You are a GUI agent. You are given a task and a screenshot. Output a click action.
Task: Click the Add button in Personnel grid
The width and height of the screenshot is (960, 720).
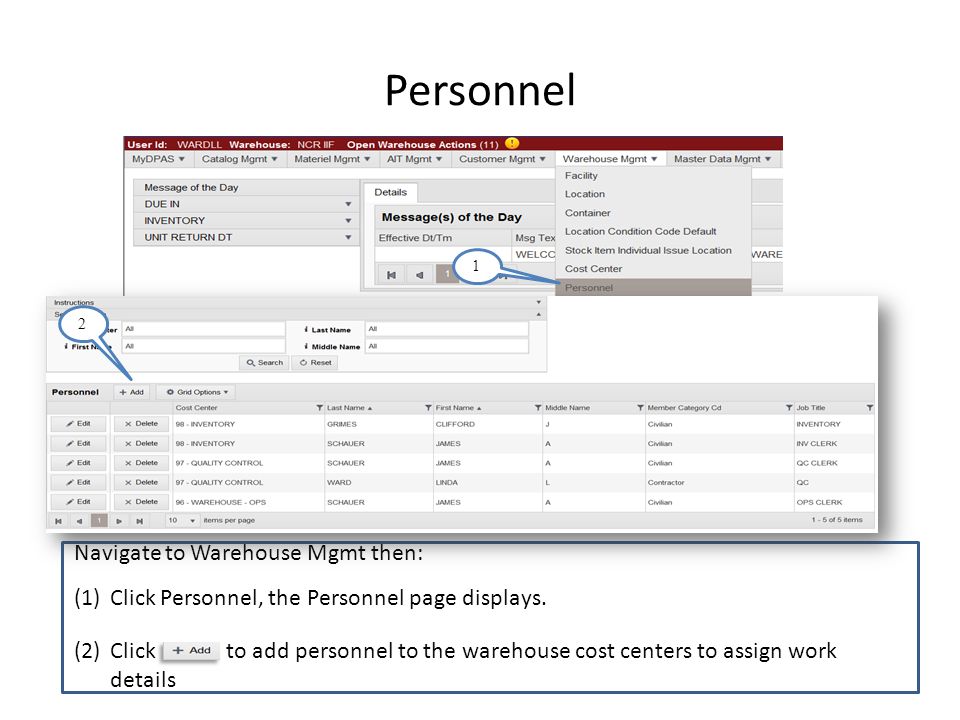click(x=131, y=392)
